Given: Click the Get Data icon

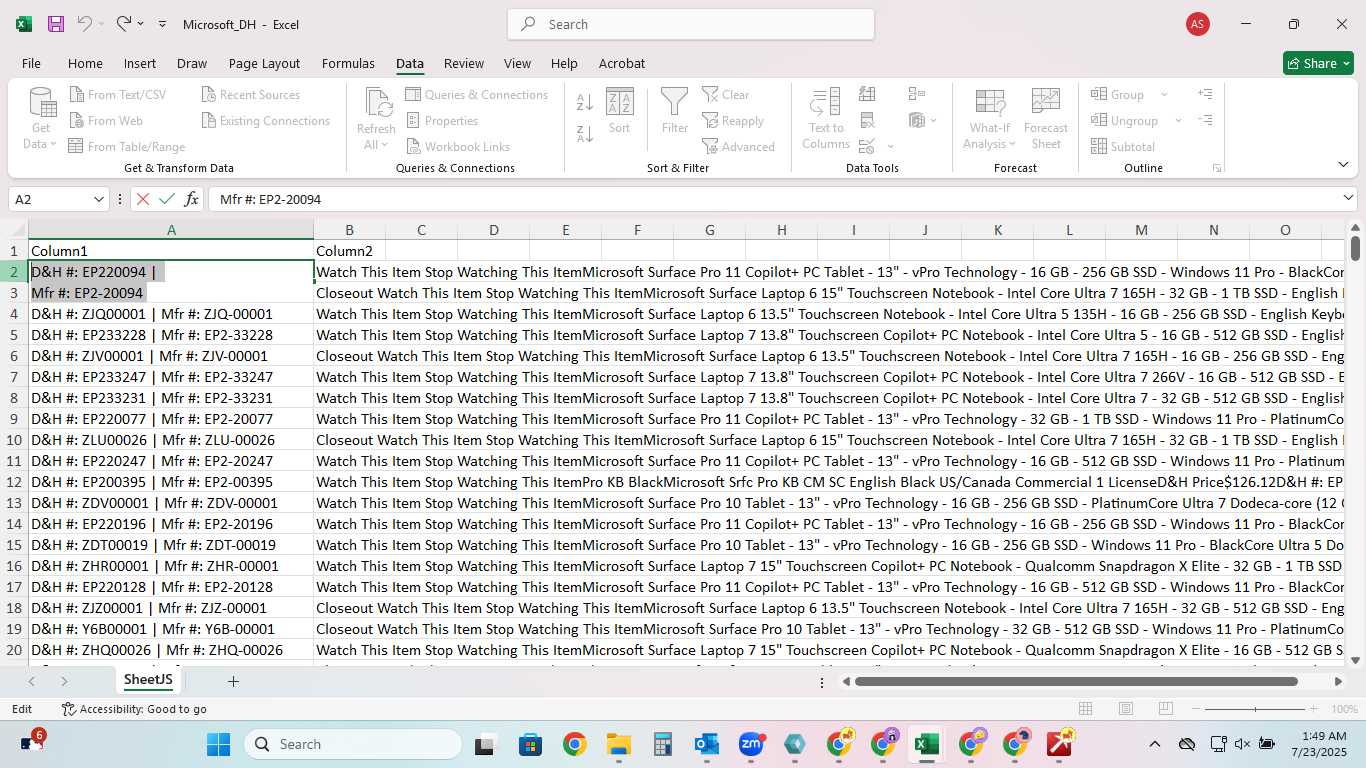Looking at the screenshot, I should tap(42, 102).
